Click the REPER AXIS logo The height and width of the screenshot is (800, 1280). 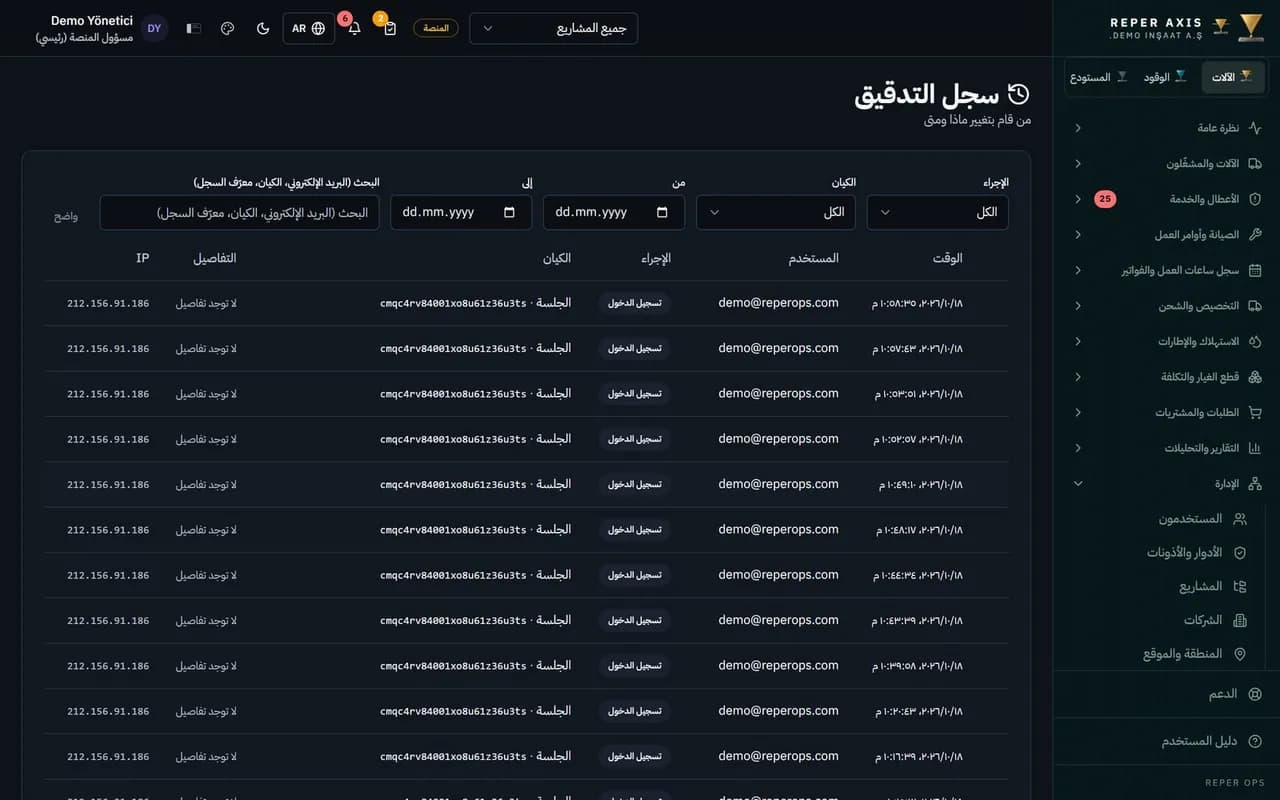1186,28
